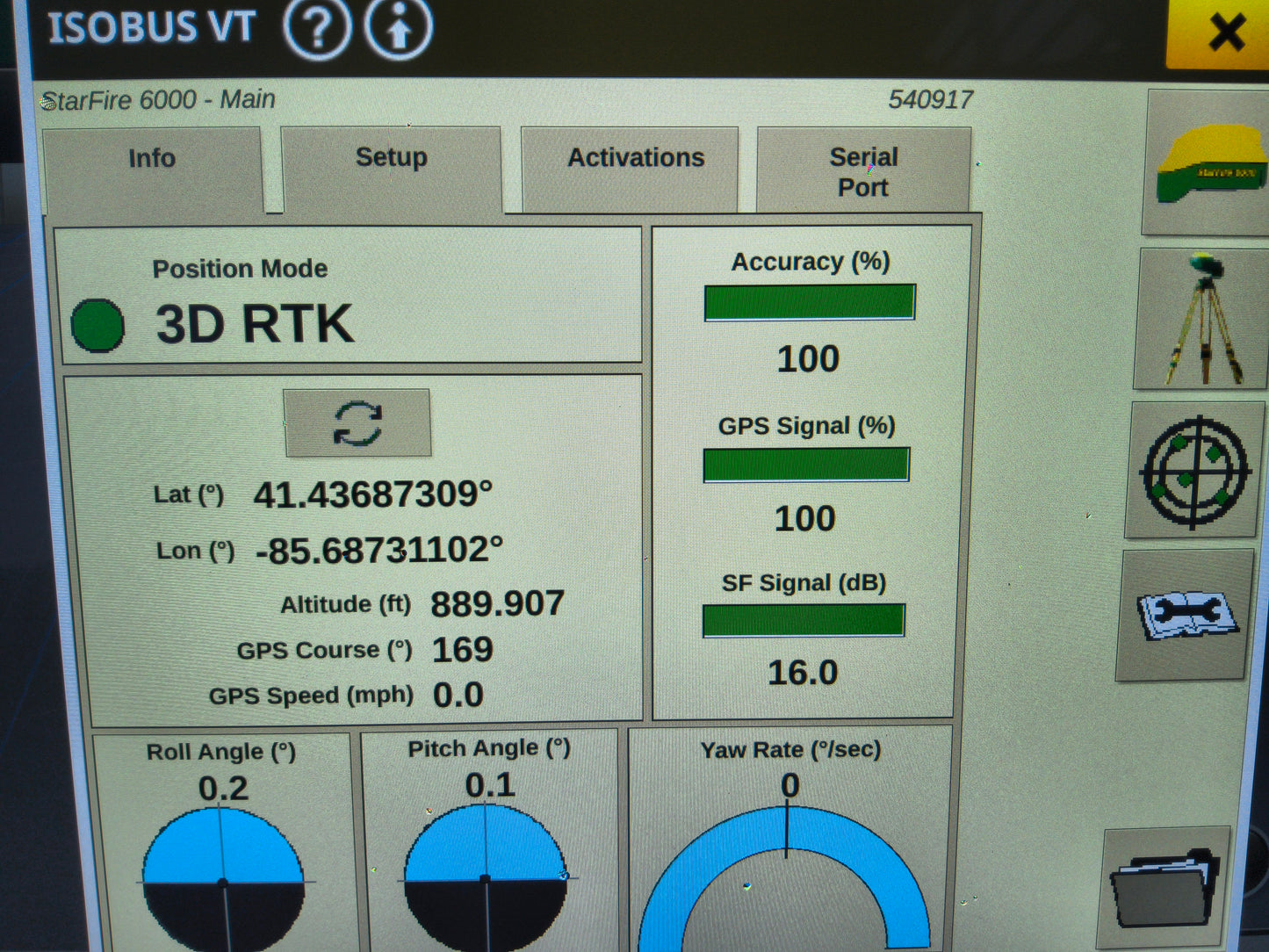Switch to the Setup tab
The height and width of the screenshot is (952, 1269).
[392, 168]
